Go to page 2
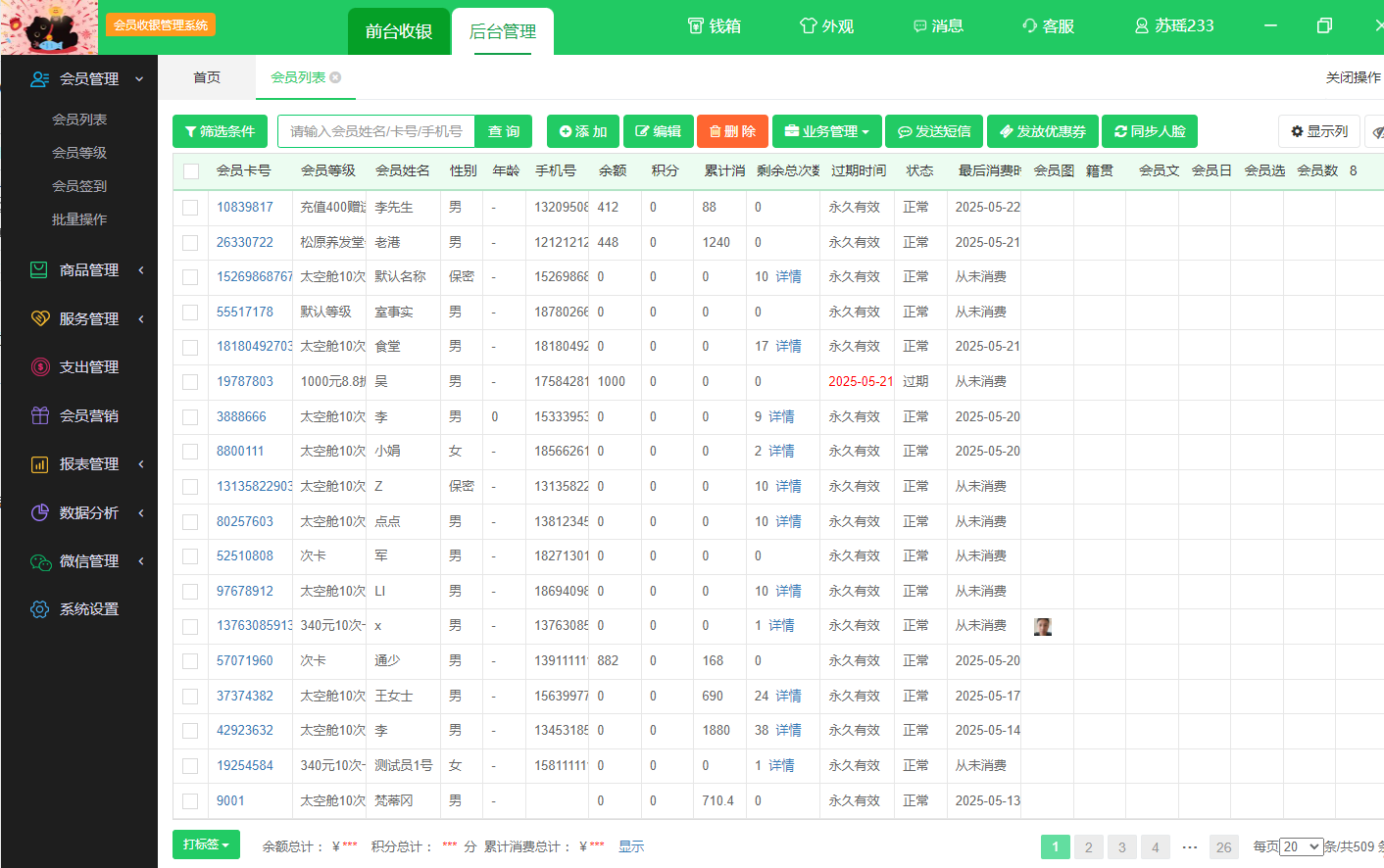This screenshot has width=1384, height=868. pos(1088,847)
